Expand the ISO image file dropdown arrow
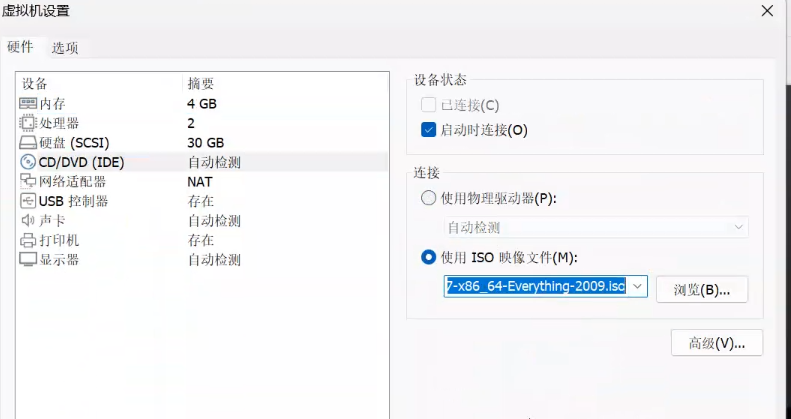The width and height of the screenshot is (791, 419). [x=637, y=288]
